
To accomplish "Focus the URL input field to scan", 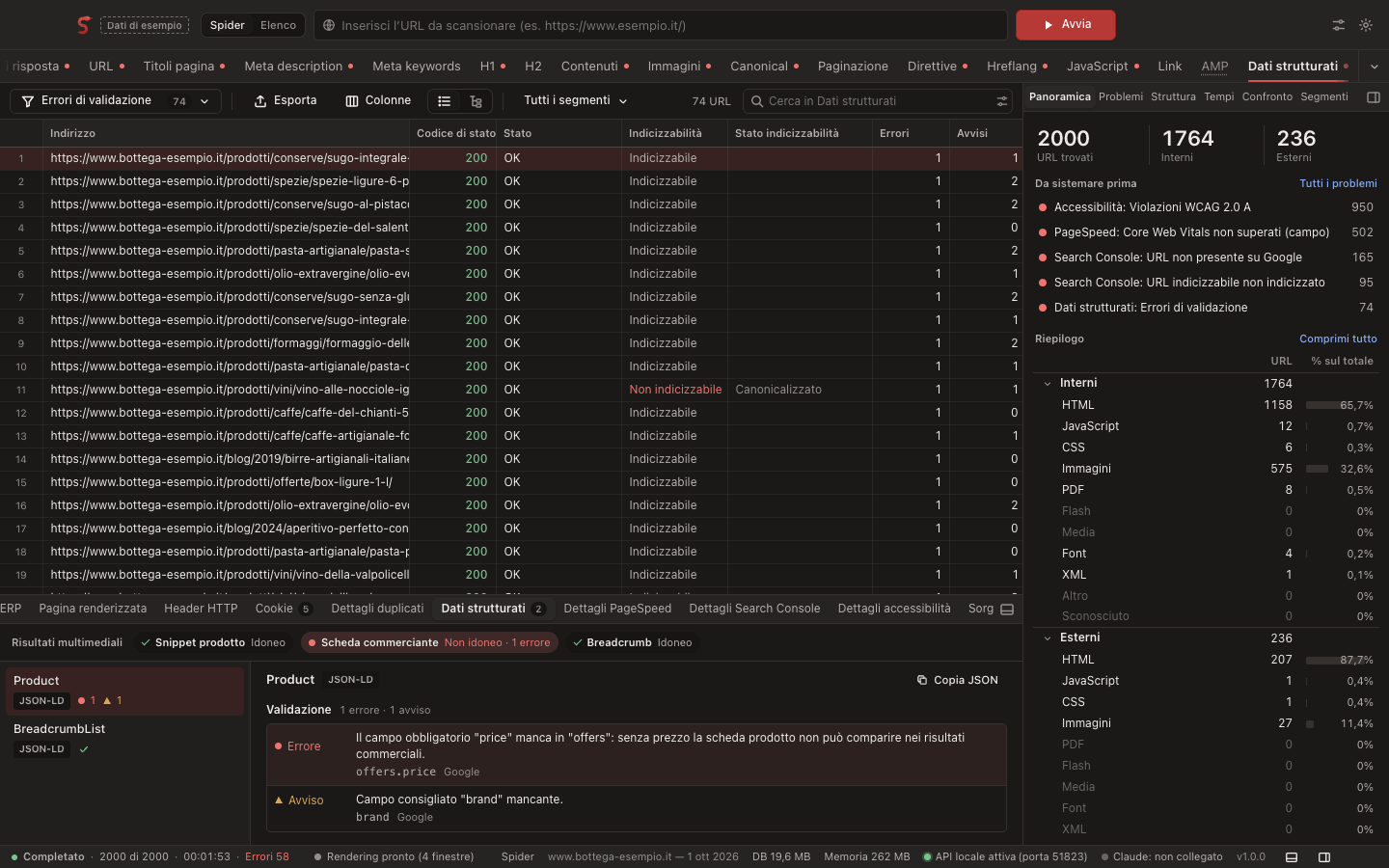I will [x=661, y=25].
